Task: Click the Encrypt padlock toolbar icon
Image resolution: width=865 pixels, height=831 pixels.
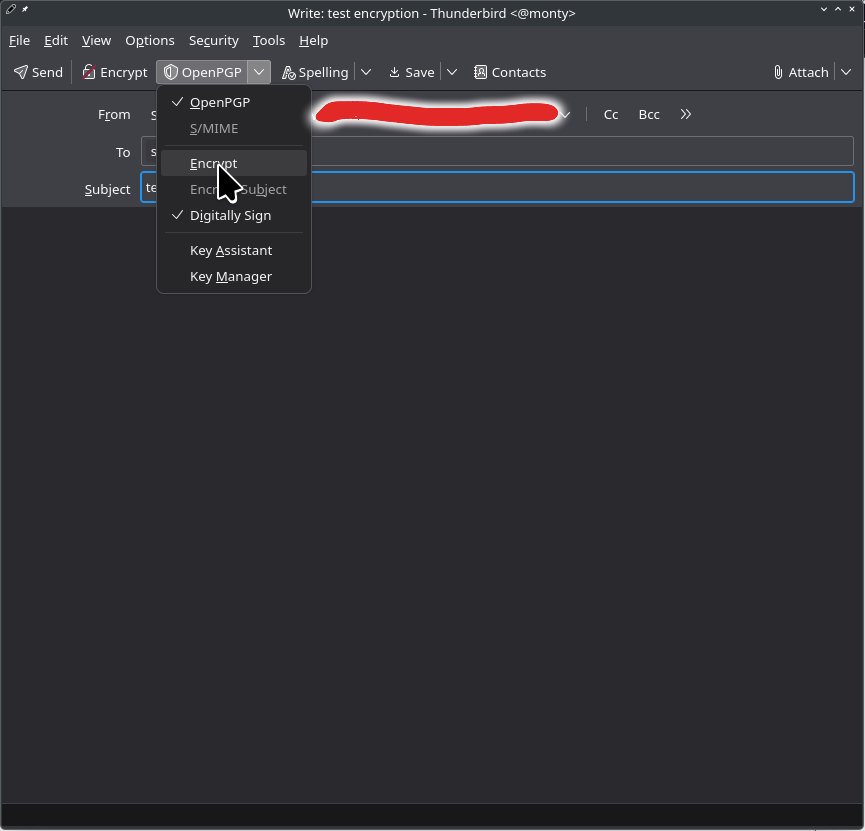Action: pos(89,72)
